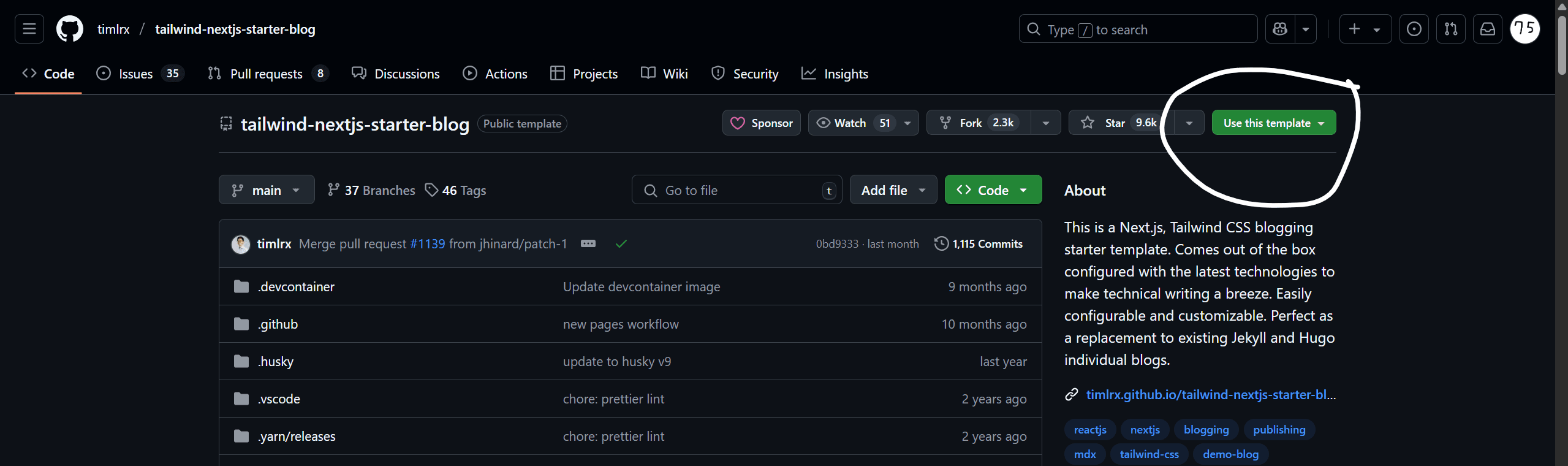Select the publishing topic tag
Screen dimensions: 1568x466
pyautogui.click(x=1279, y=430)
